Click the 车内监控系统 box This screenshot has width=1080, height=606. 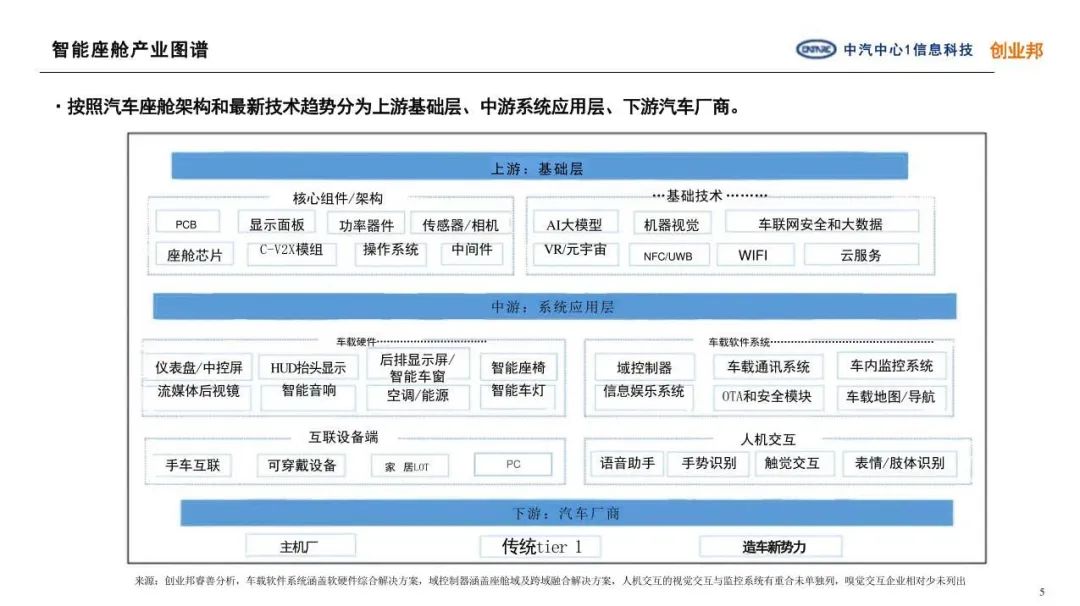pyautogui.click(x=891, y=365)
